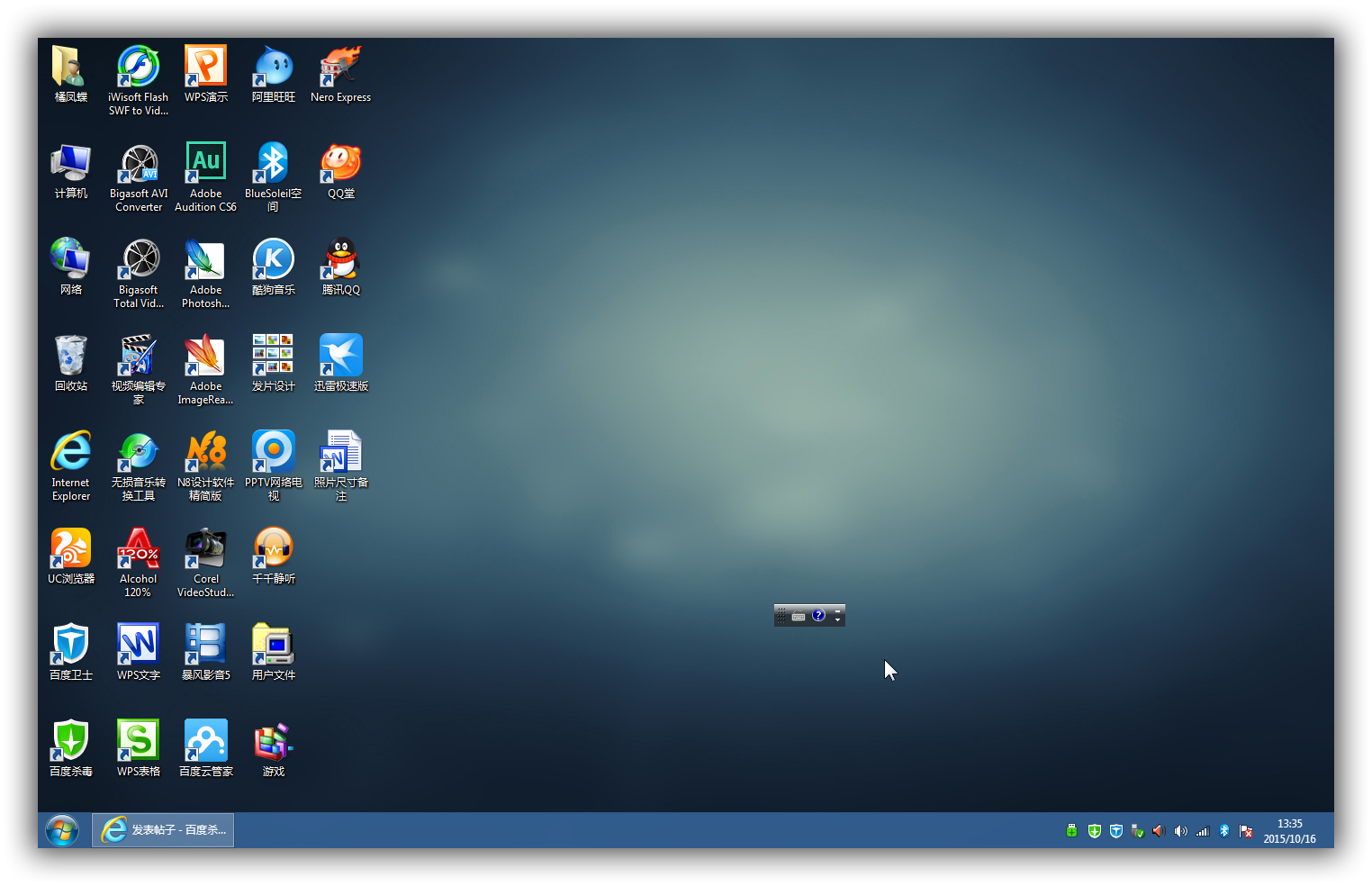Open the 13:35 clock and date
Screen dimensions: 1372x886
(x=1289, y=831)
